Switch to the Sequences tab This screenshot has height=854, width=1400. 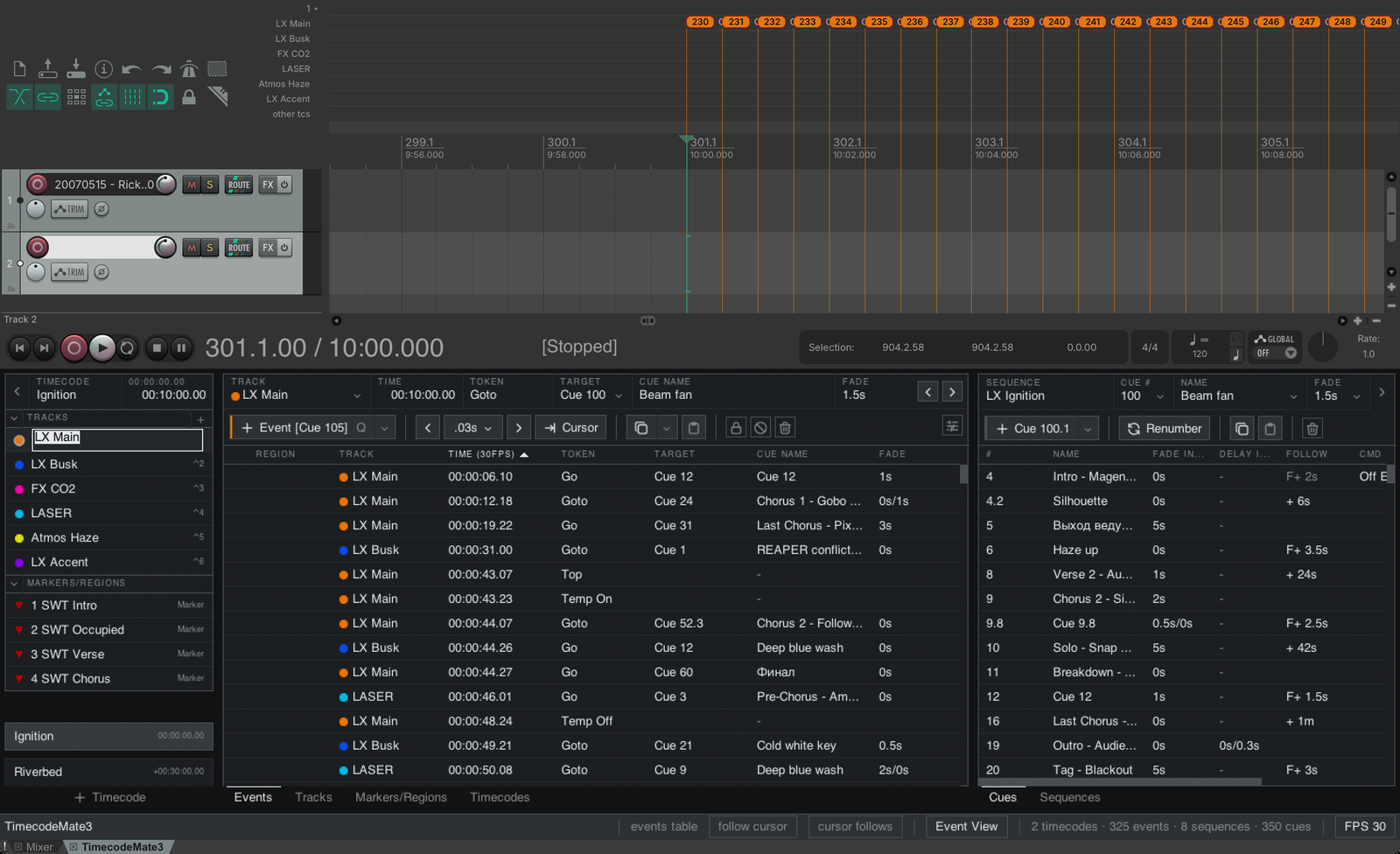[x=1070, y=797]
